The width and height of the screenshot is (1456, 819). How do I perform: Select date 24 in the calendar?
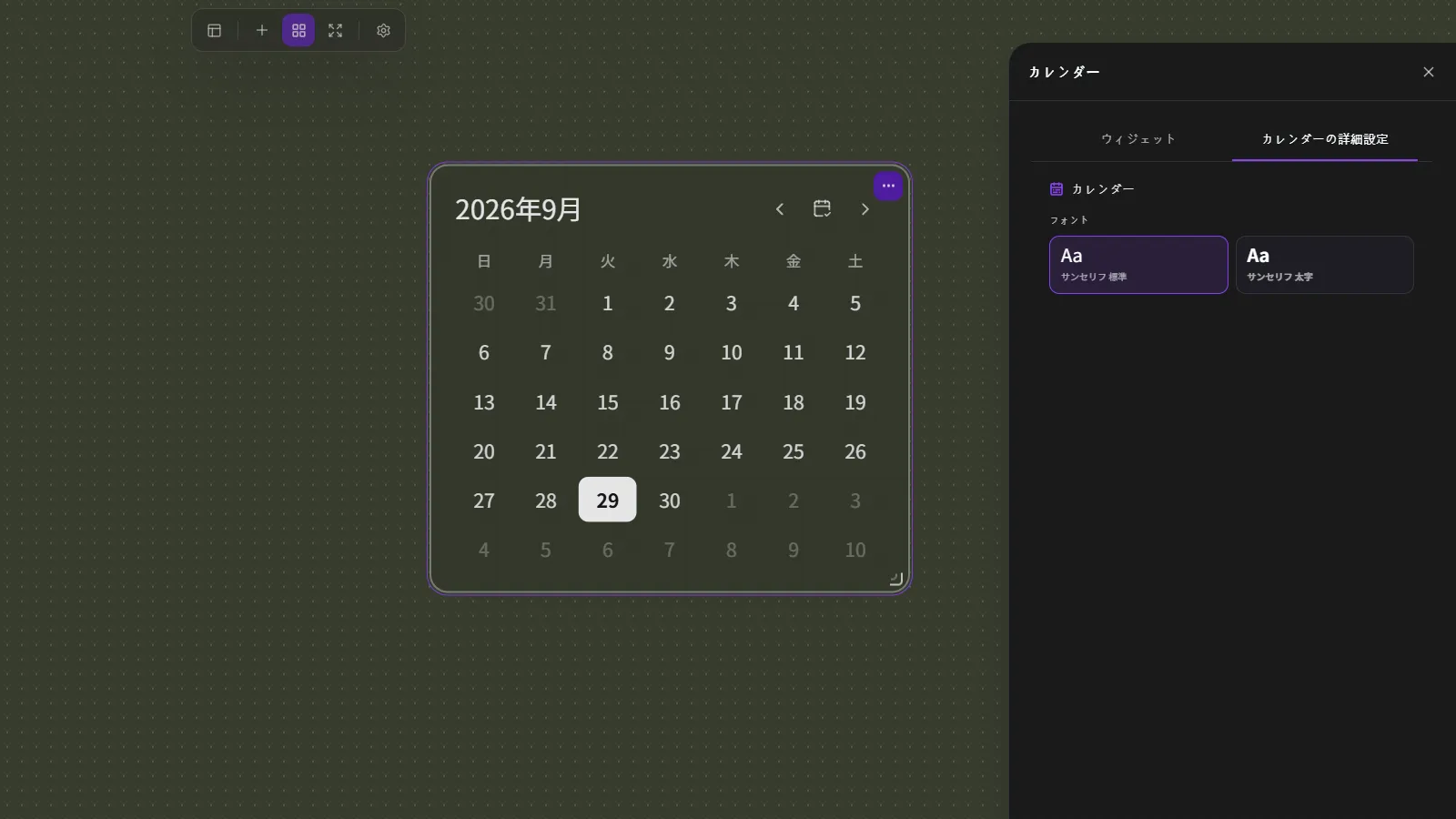[732, 451]
